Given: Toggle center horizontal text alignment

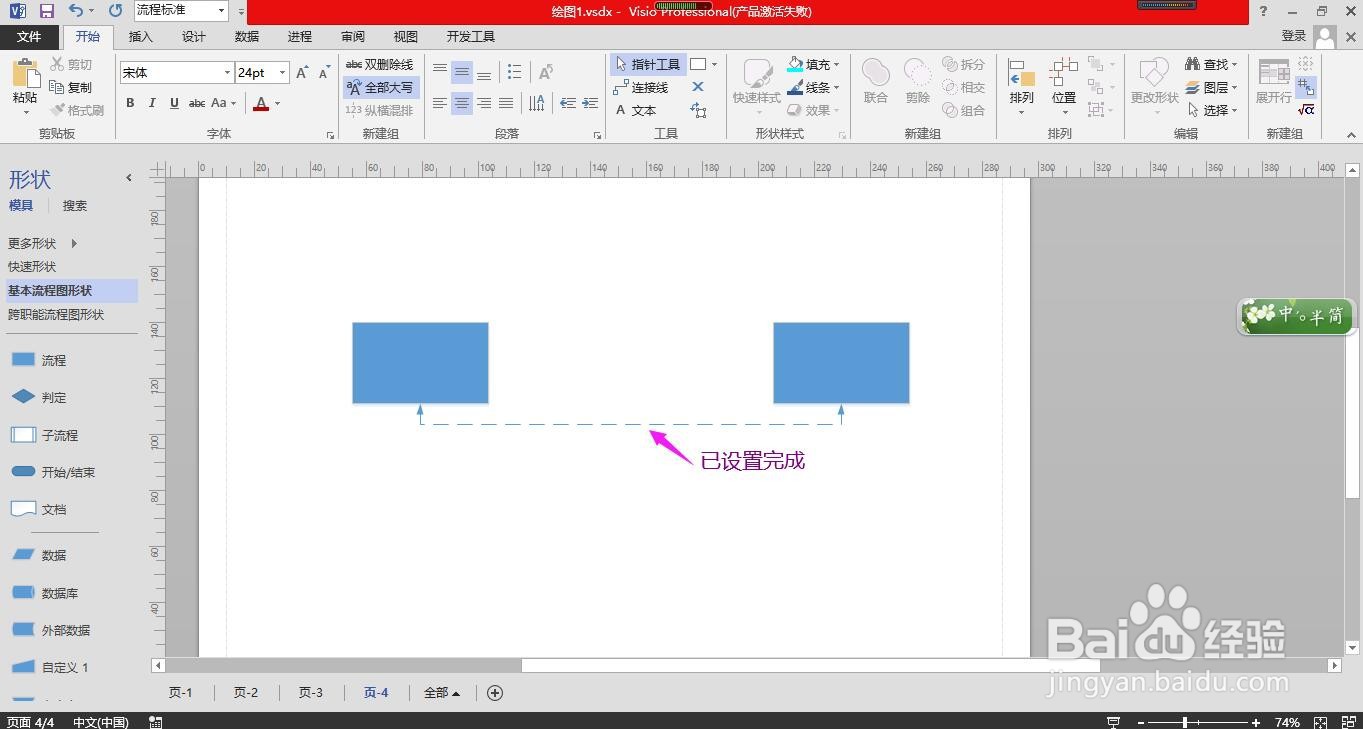Looking at the screenshot, I should pos(461,103).
